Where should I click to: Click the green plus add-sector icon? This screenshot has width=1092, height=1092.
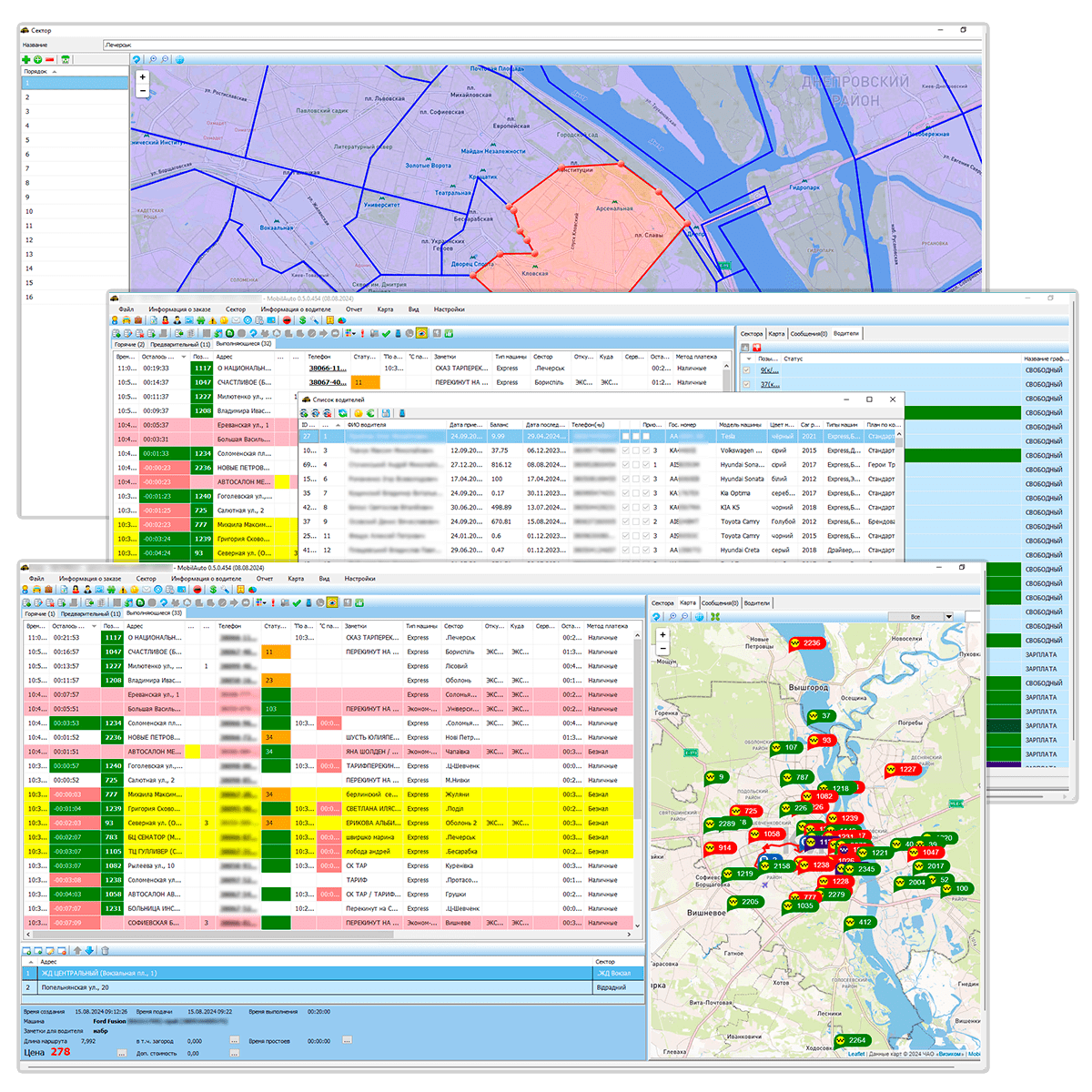click(x=26, y=59)
